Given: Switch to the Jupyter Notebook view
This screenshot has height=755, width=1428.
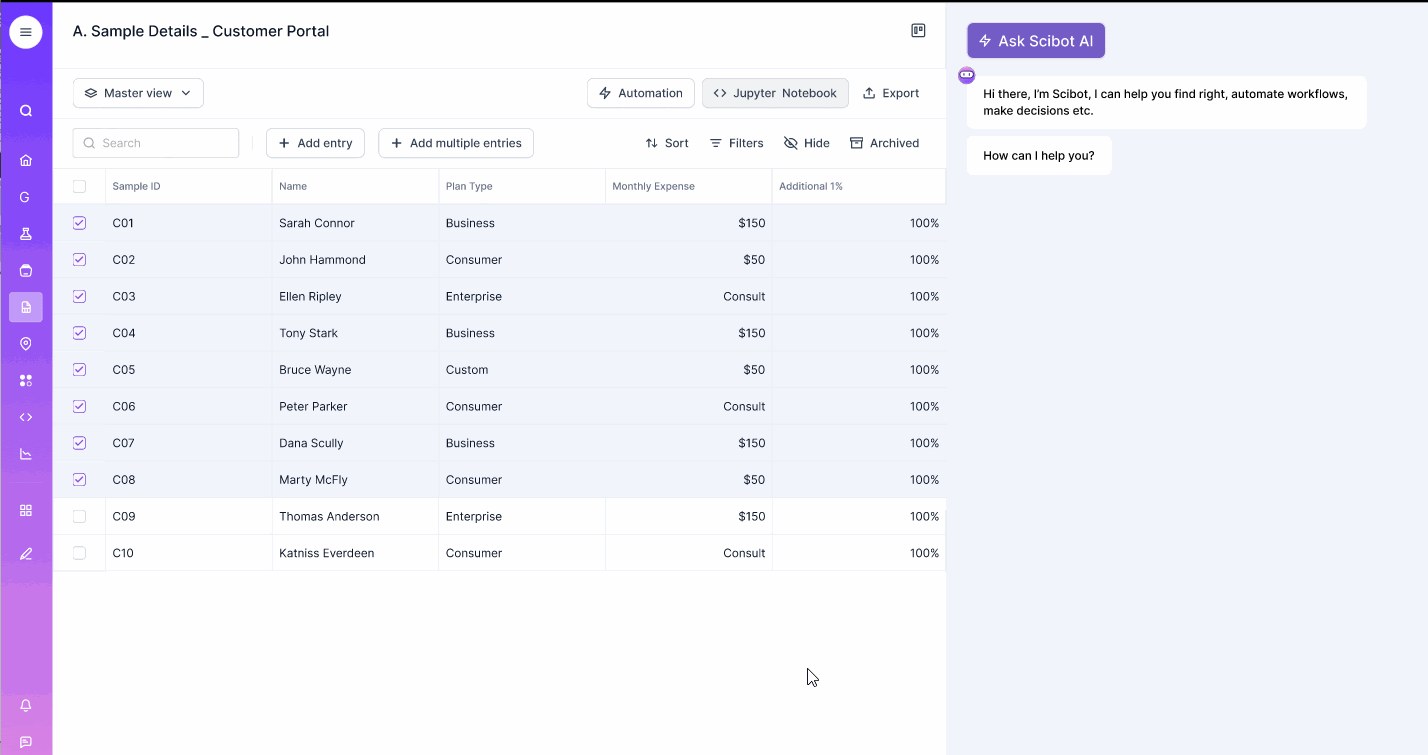Looking at the screenshot, I should tap(775, 92).
